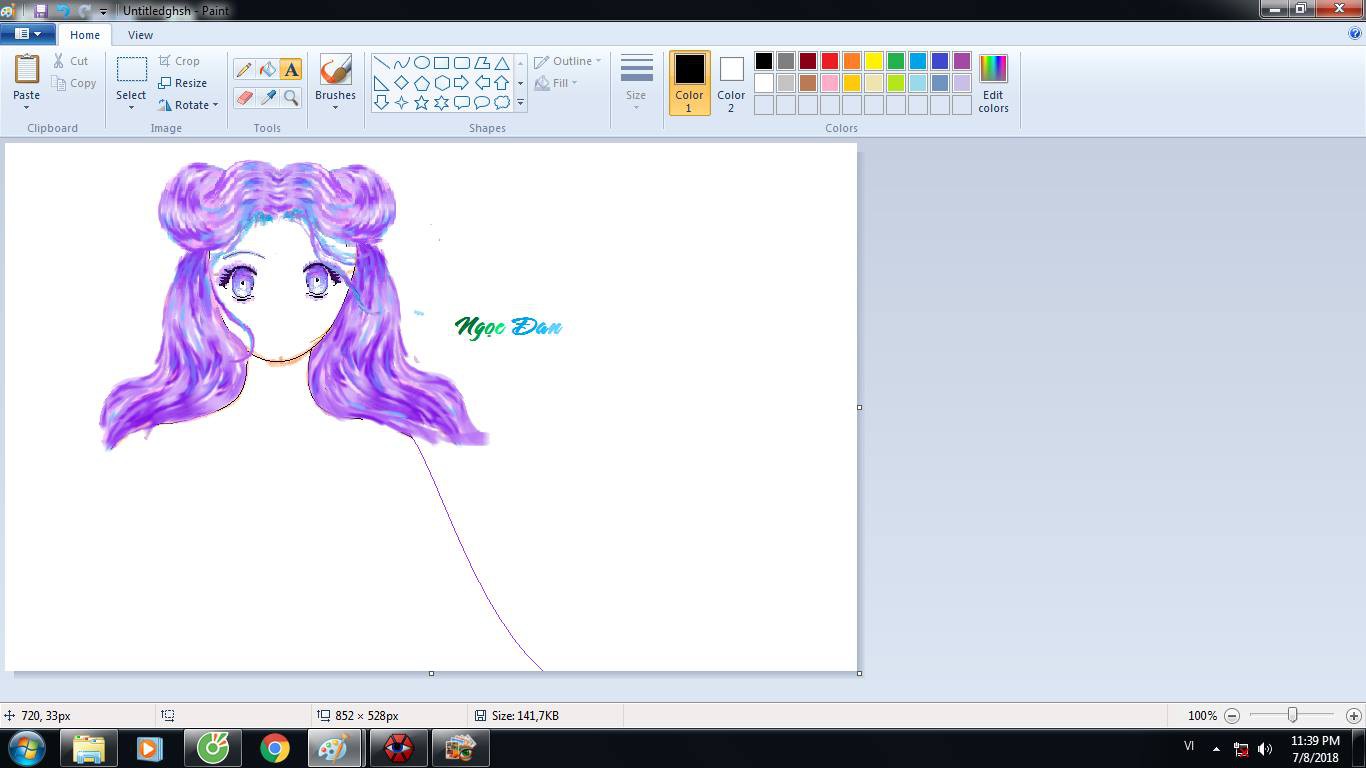Click the Save icon in quick access toolbar
The image size is (1366, 768).
41,11
